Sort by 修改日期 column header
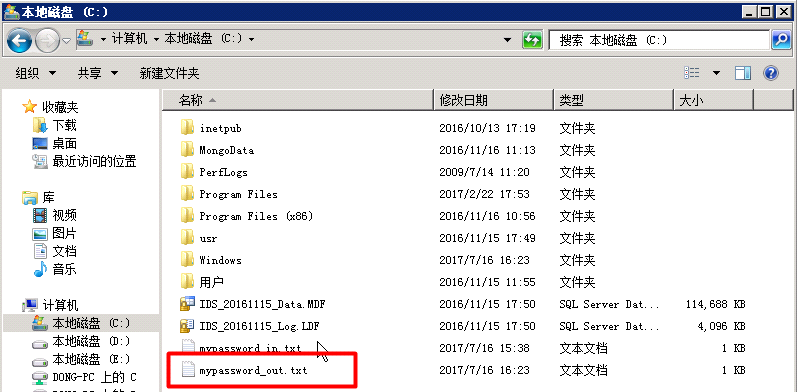This screenshot has width=797, height=392. coord(494,100)
